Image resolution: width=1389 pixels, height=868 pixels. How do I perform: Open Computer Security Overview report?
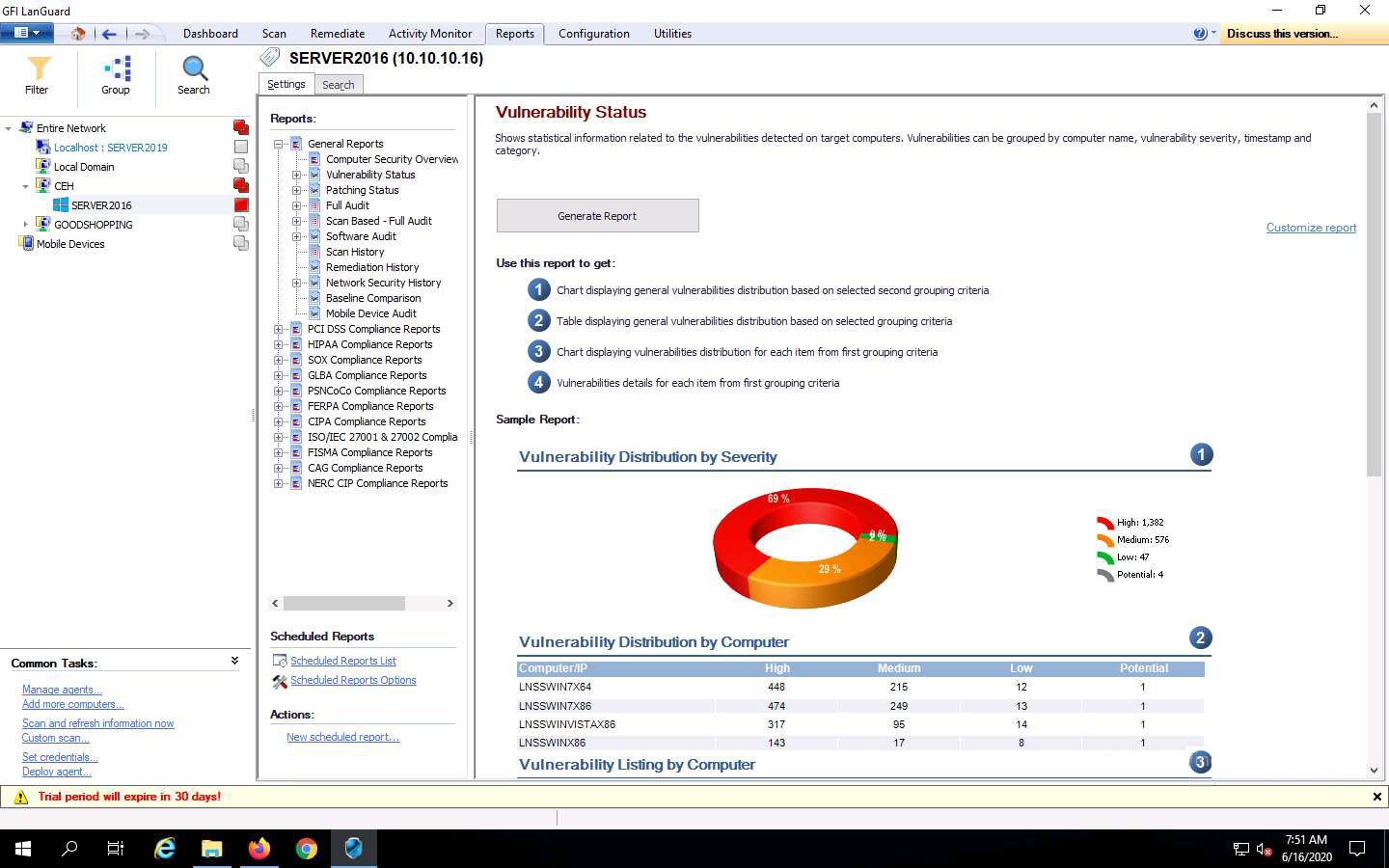392,159
